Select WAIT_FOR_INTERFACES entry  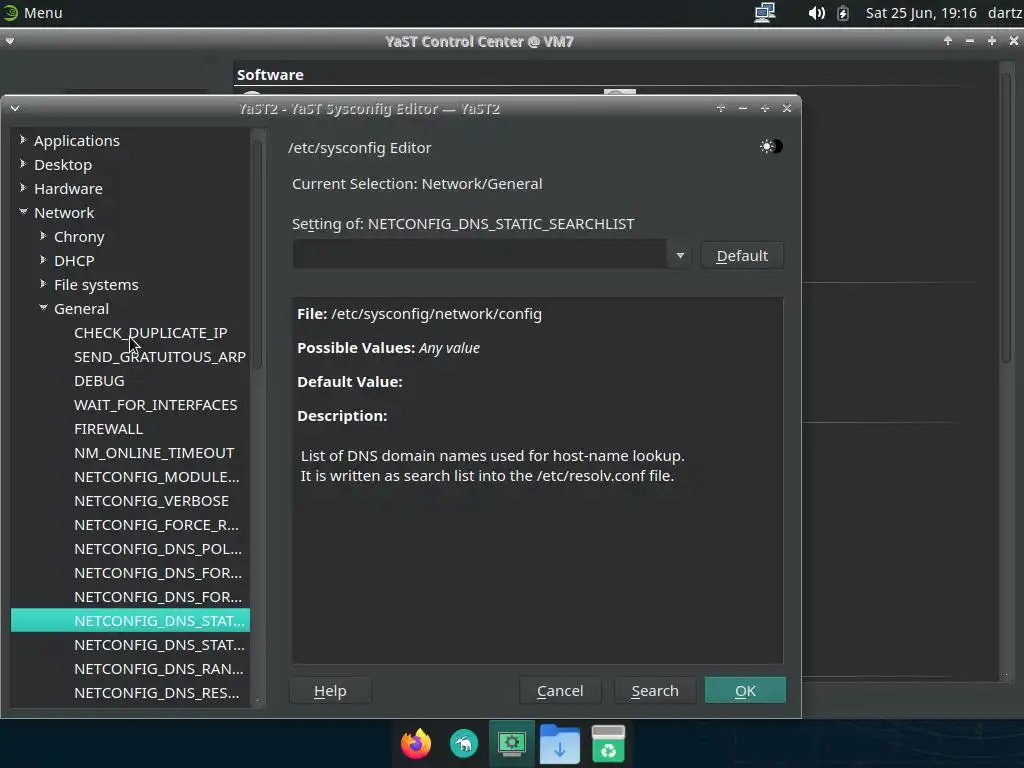click(x=155, y=405)
